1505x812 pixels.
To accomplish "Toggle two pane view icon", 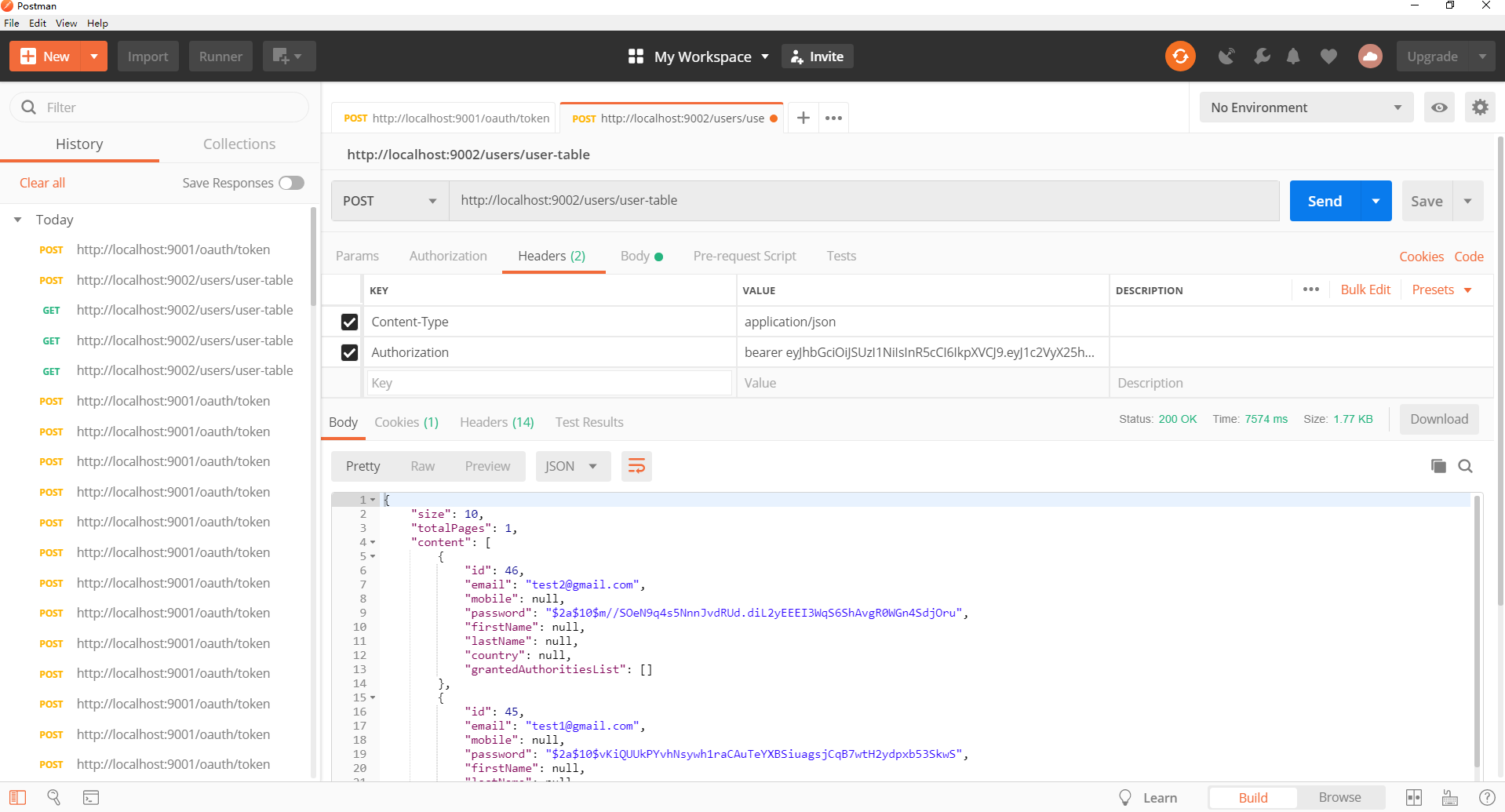I will tap(1414, 797).
